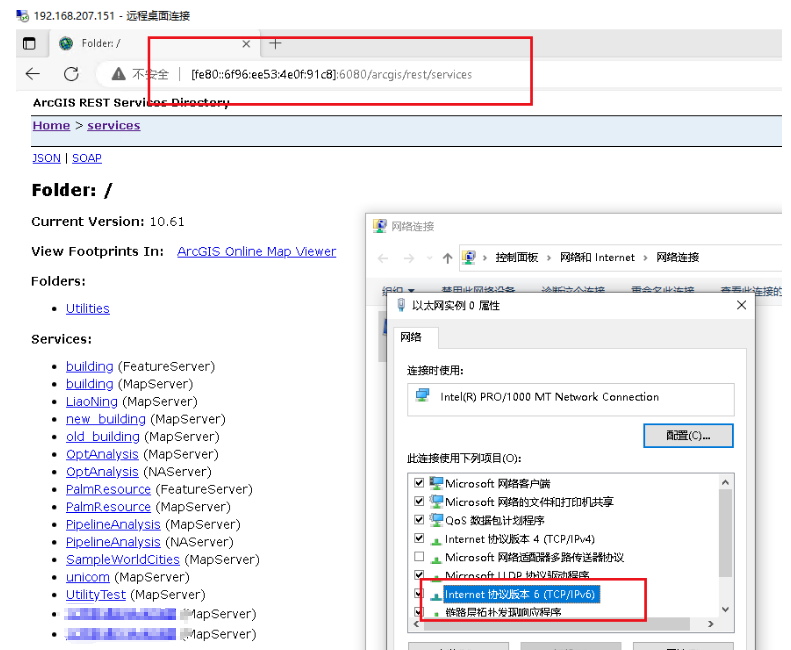
Task: Click the items list scroll-down arrow
Action: (725, 610)
